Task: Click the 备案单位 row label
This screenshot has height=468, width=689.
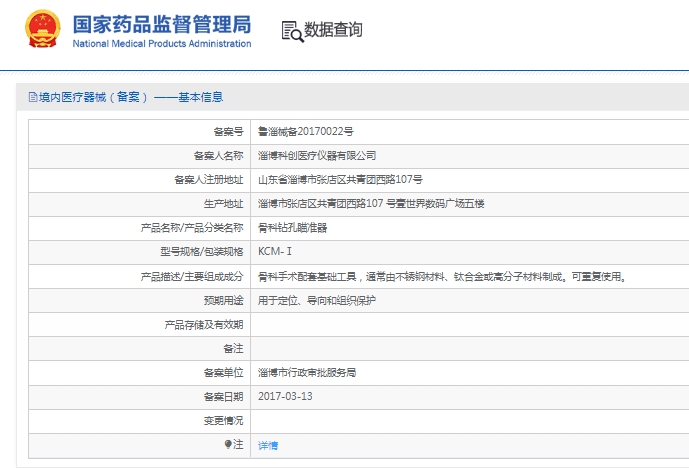Action: click(223, 373)
